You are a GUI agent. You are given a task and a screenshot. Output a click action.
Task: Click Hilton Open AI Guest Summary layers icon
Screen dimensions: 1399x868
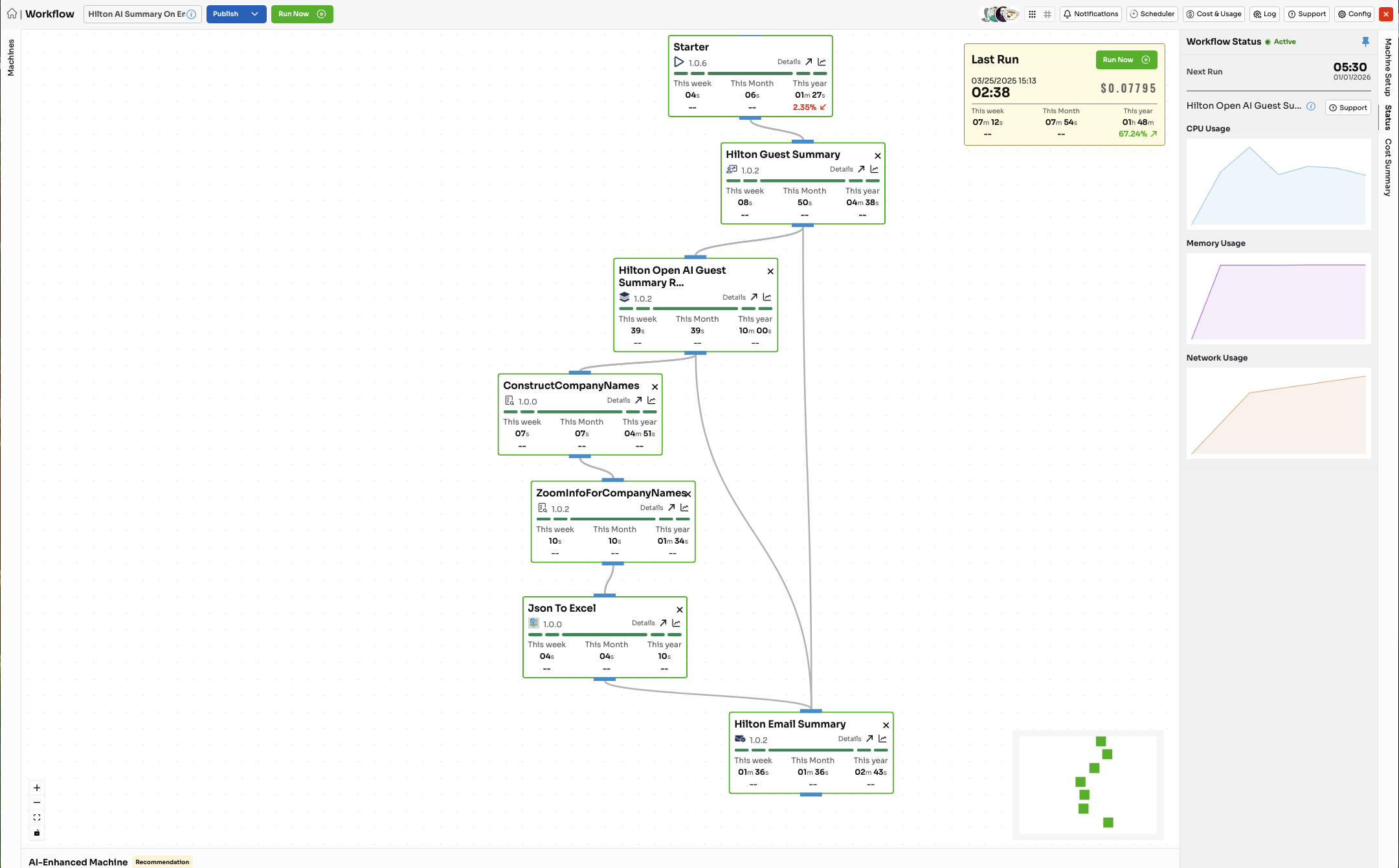624,297
